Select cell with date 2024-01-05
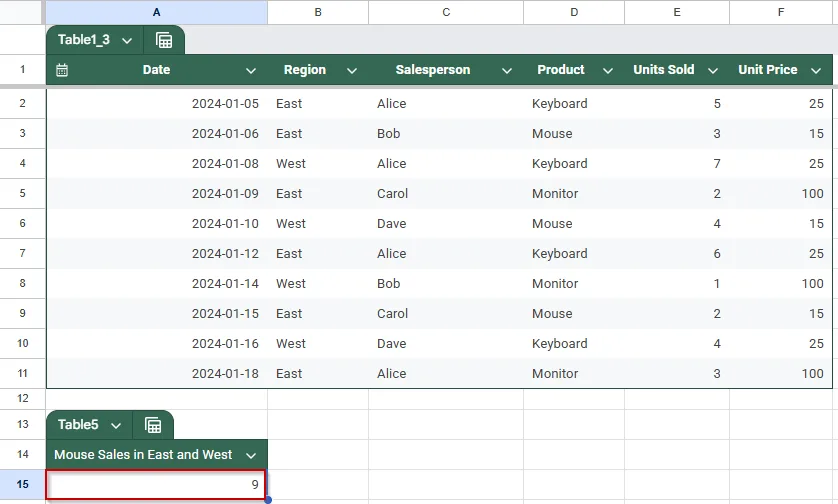The height and width of the screenshot is (504, 838). pos(157,104)
